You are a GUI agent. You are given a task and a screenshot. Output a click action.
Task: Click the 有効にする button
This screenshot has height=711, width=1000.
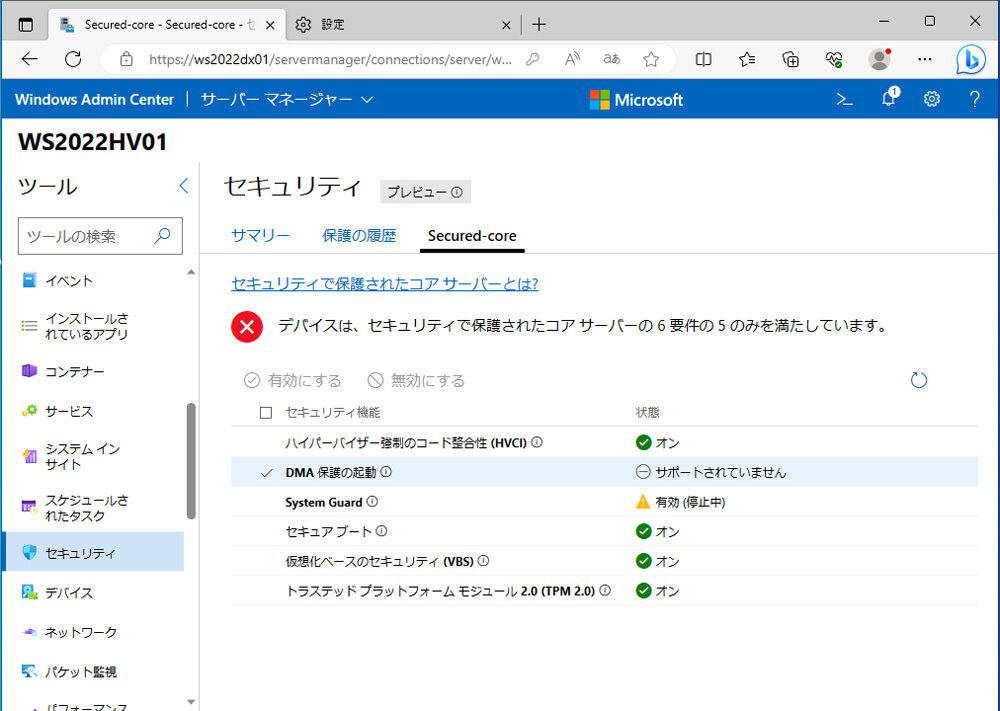coord(293,381)
